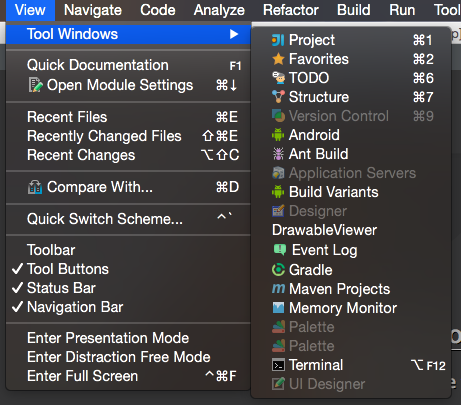Screen dimensions: 461x405
Task: Click the F1 shortcut beside Quick Documentation
Action: [235, 66]
